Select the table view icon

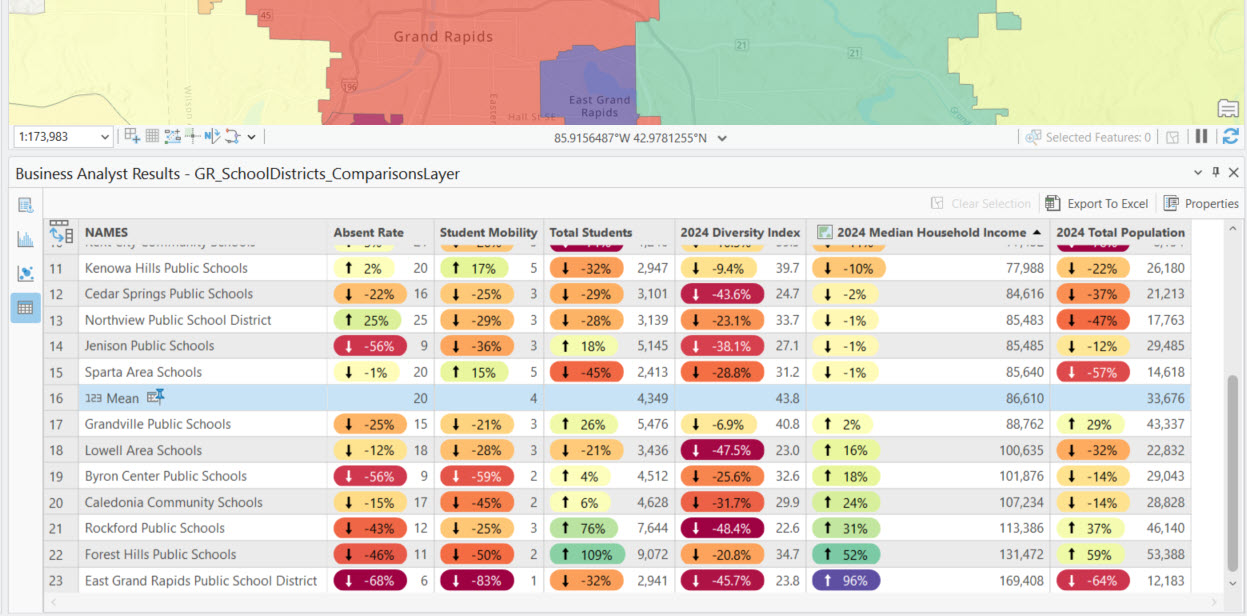pyautogui.click(x=25, y=301)
